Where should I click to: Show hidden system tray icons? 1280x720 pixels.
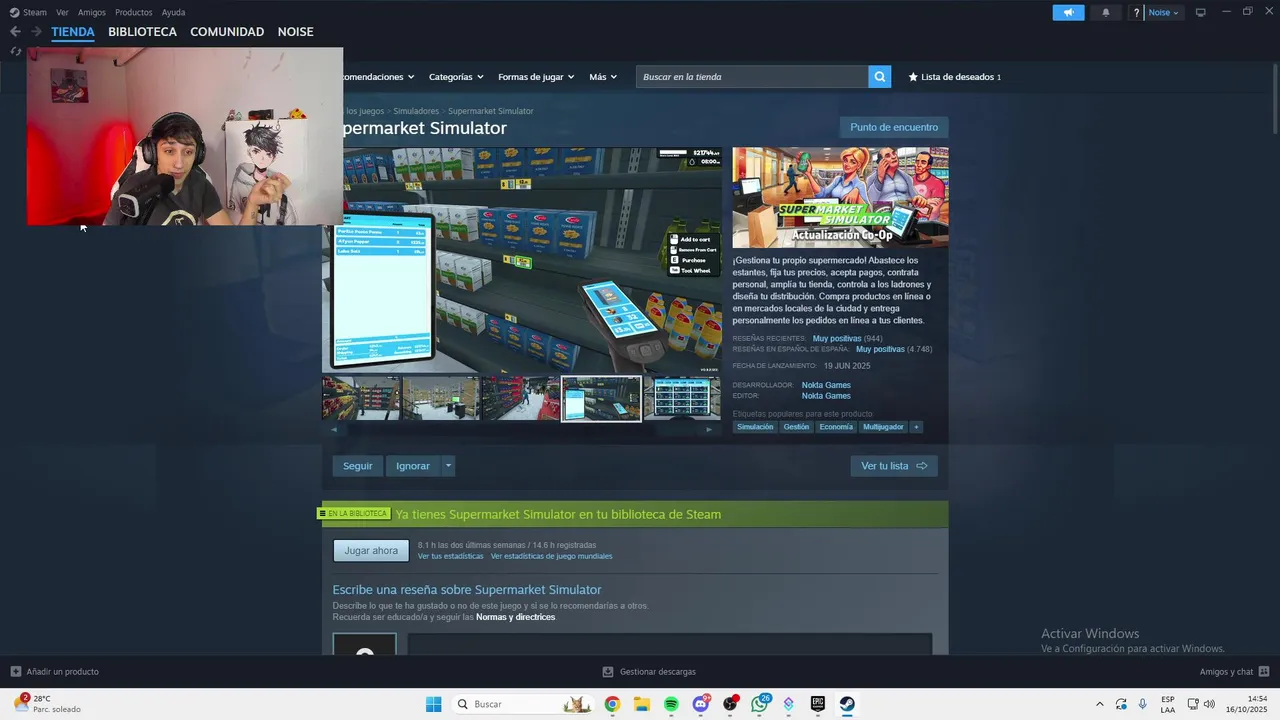pos(1100,704)
